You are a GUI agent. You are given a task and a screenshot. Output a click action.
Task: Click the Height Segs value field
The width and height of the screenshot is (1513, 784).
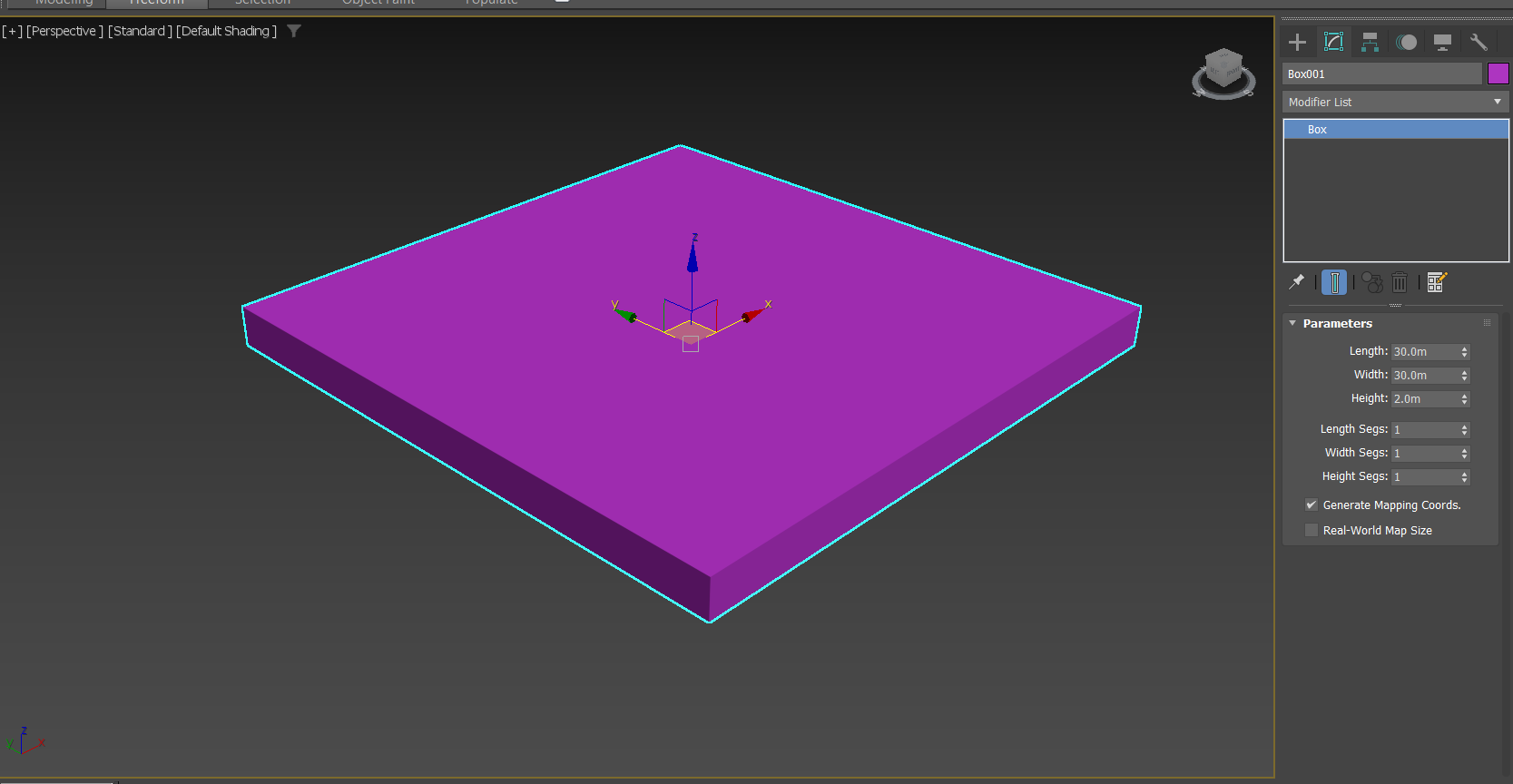1425,476
